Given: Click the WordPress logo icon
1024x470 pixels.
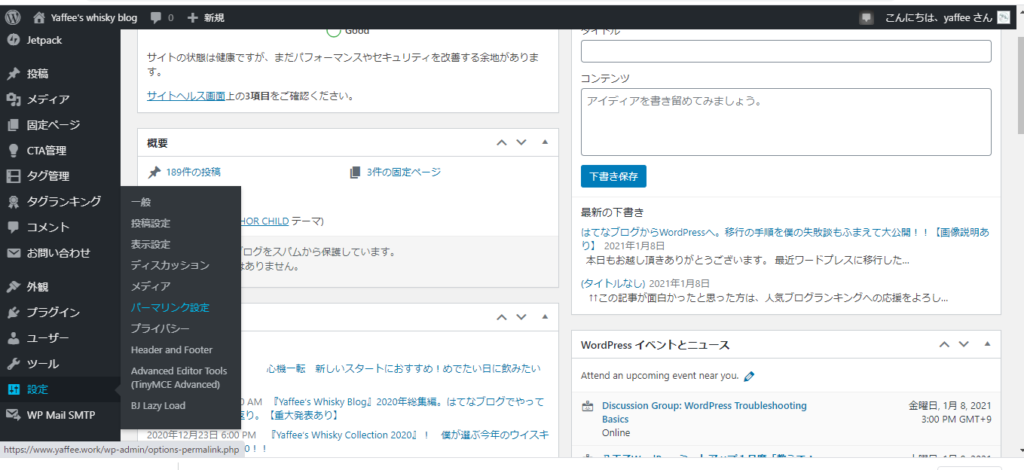Looking at the screenshot, I should point(12,18).
